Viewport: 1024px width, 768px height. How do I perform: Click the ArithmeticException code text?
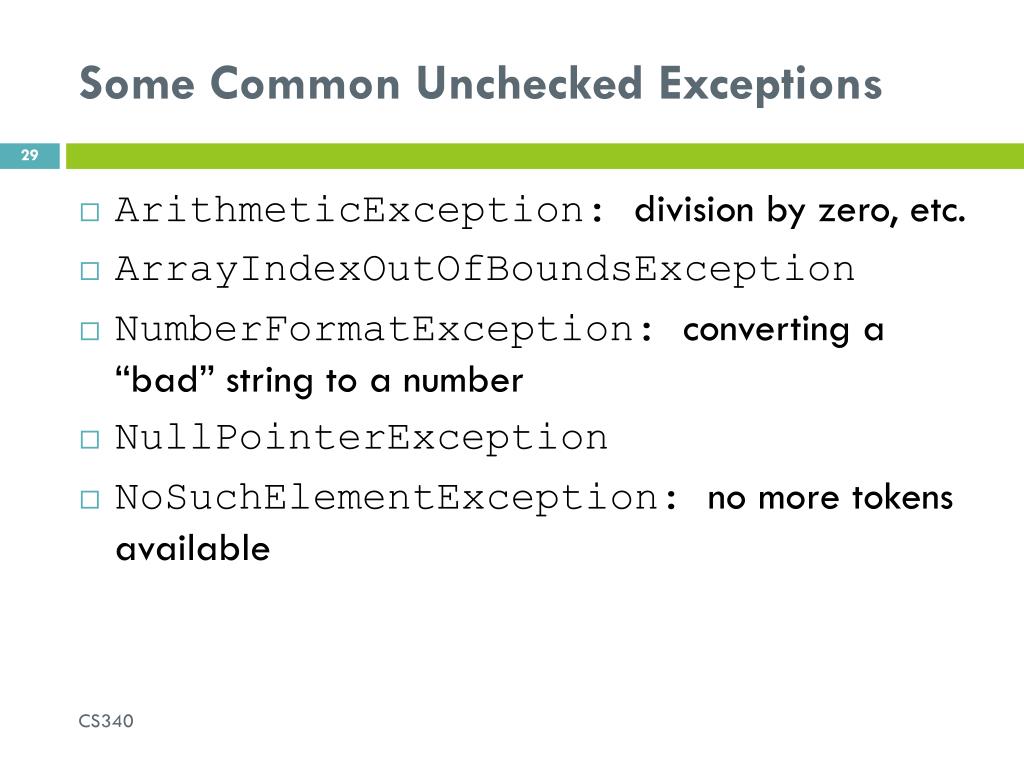[x=360, y=210]
